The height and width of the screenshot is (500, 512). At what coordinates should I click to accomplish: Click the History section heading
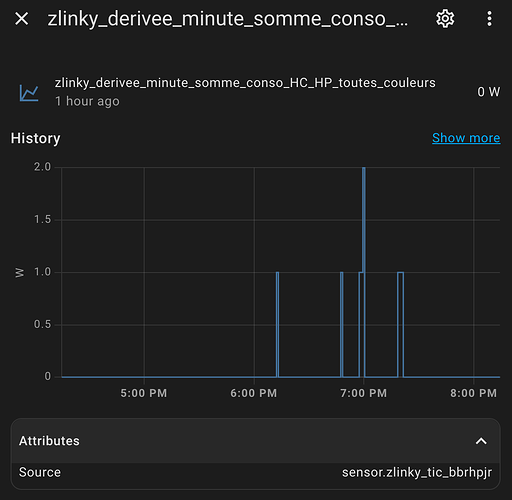tap(36, 138)
